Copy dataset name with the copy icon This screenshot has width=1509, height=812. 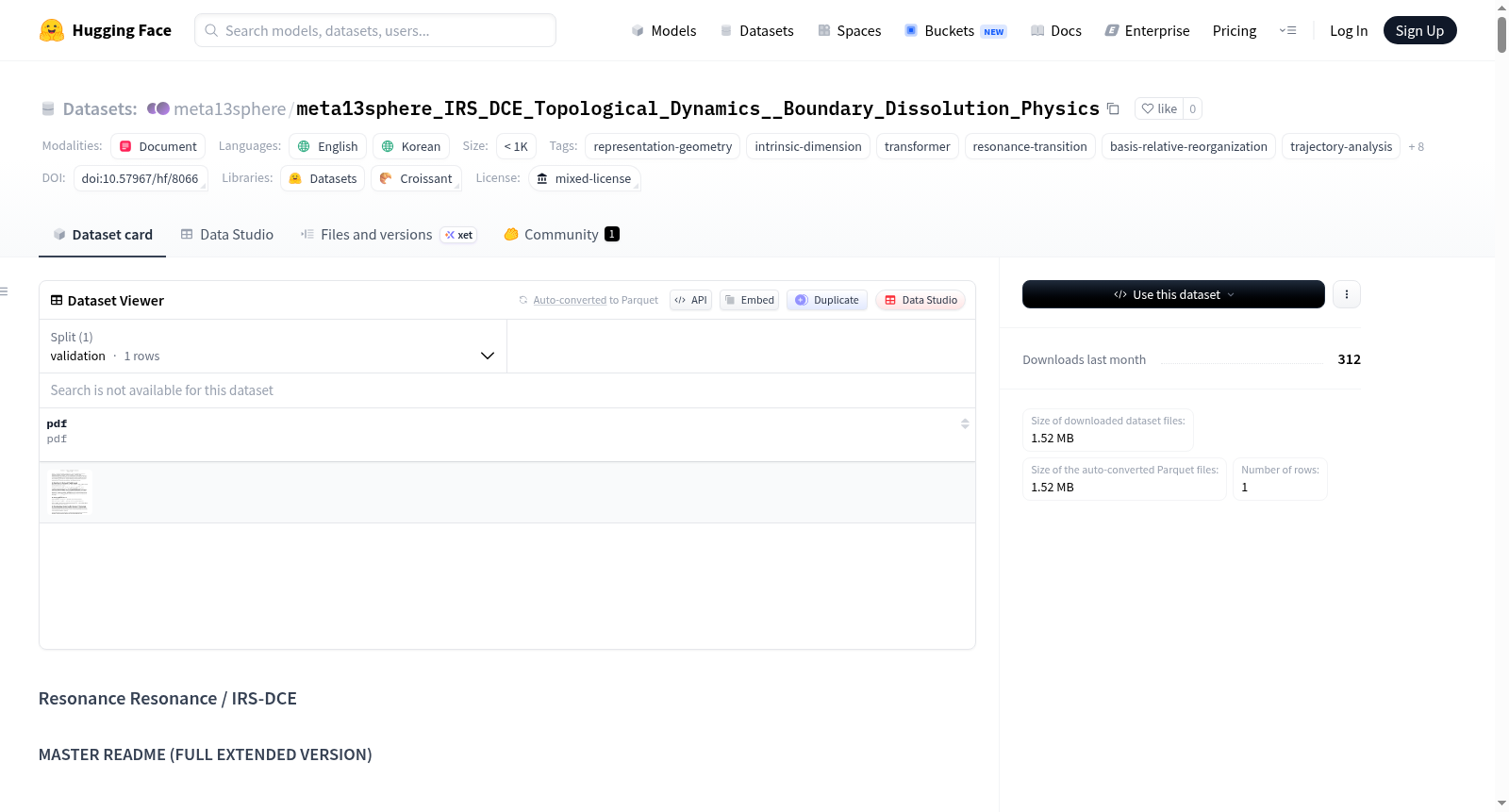[1113, 108]
